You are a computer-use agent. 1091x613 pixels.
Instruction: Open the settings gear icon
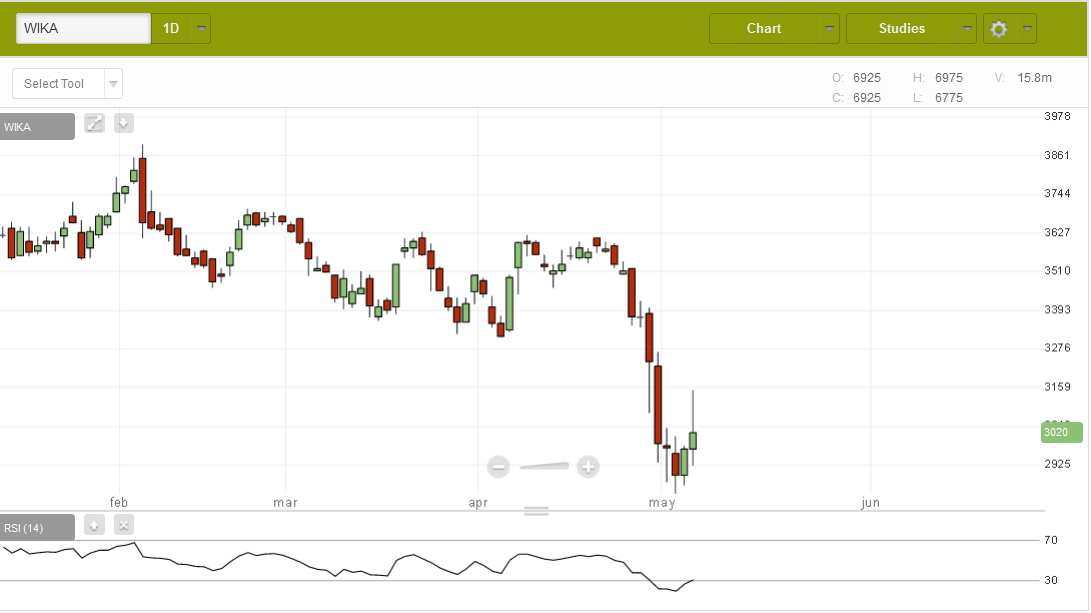pyautogui.click(x=998, y=29)
